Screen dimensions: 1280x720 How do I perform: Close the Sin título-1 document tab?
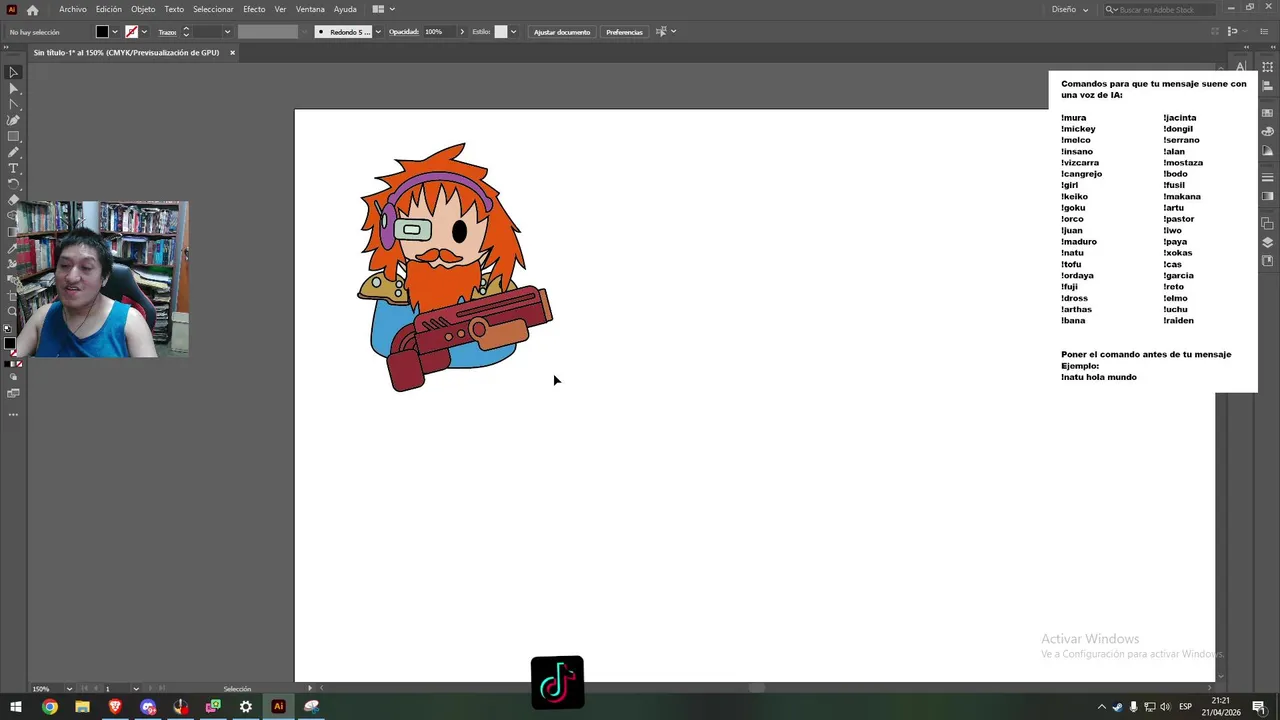pyautogui.click(x=232, y=53)
